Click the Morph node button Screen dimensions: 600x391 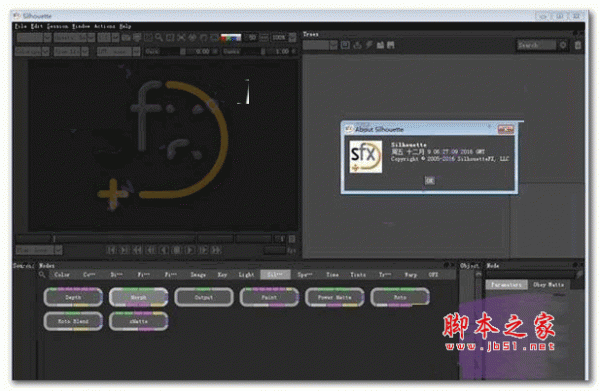click(139, 297)
